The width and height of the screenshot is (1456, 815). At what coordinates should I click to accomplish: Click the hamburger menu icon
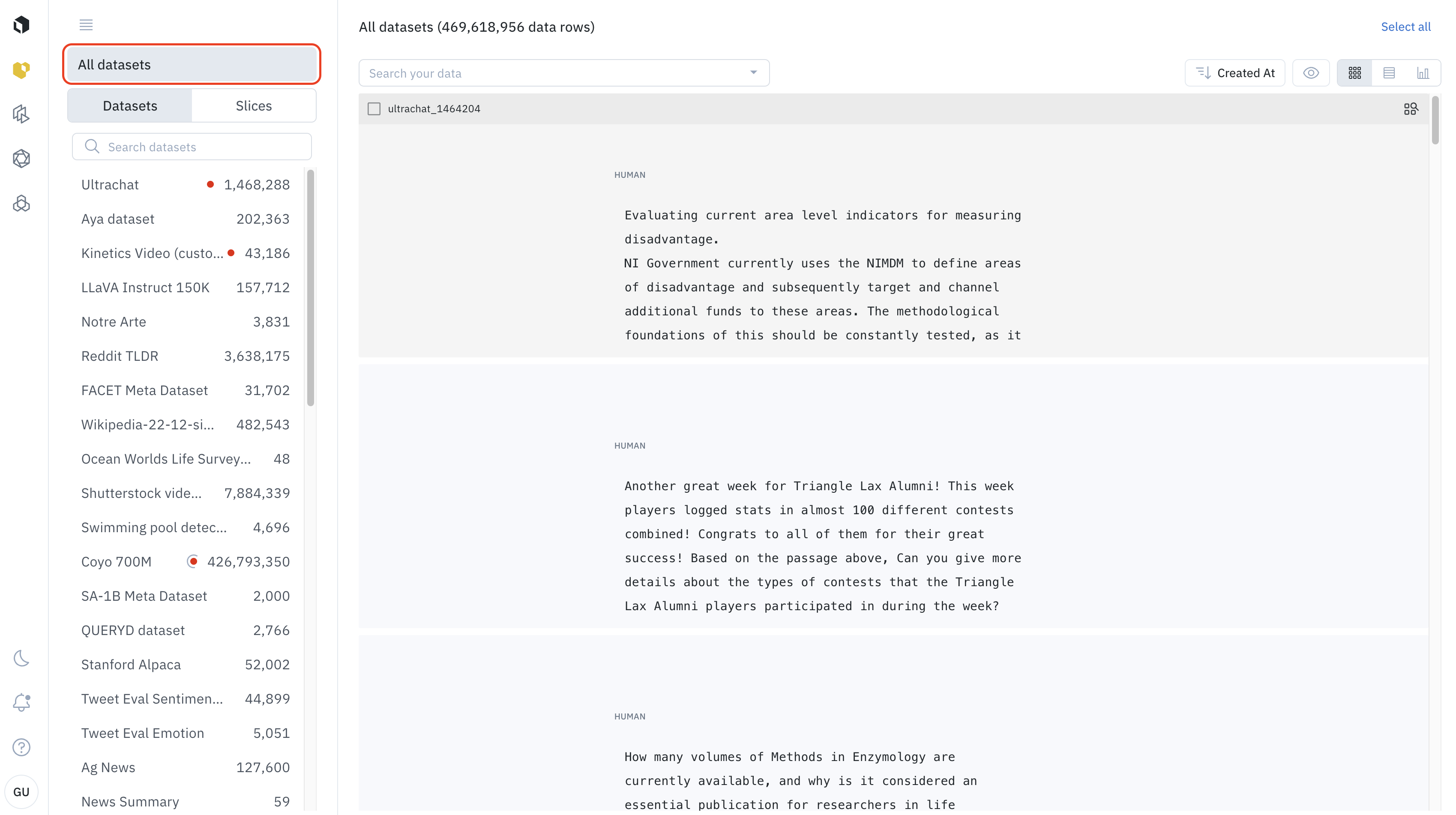[x=86, y=25]
